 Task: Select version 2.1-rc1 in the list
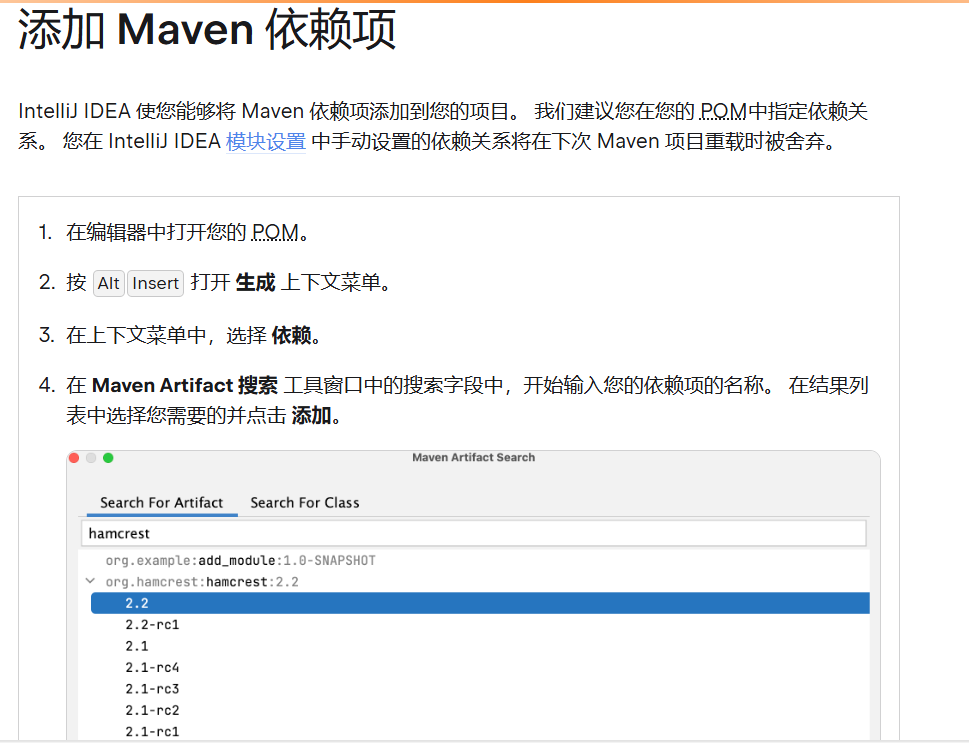point(152,732)
